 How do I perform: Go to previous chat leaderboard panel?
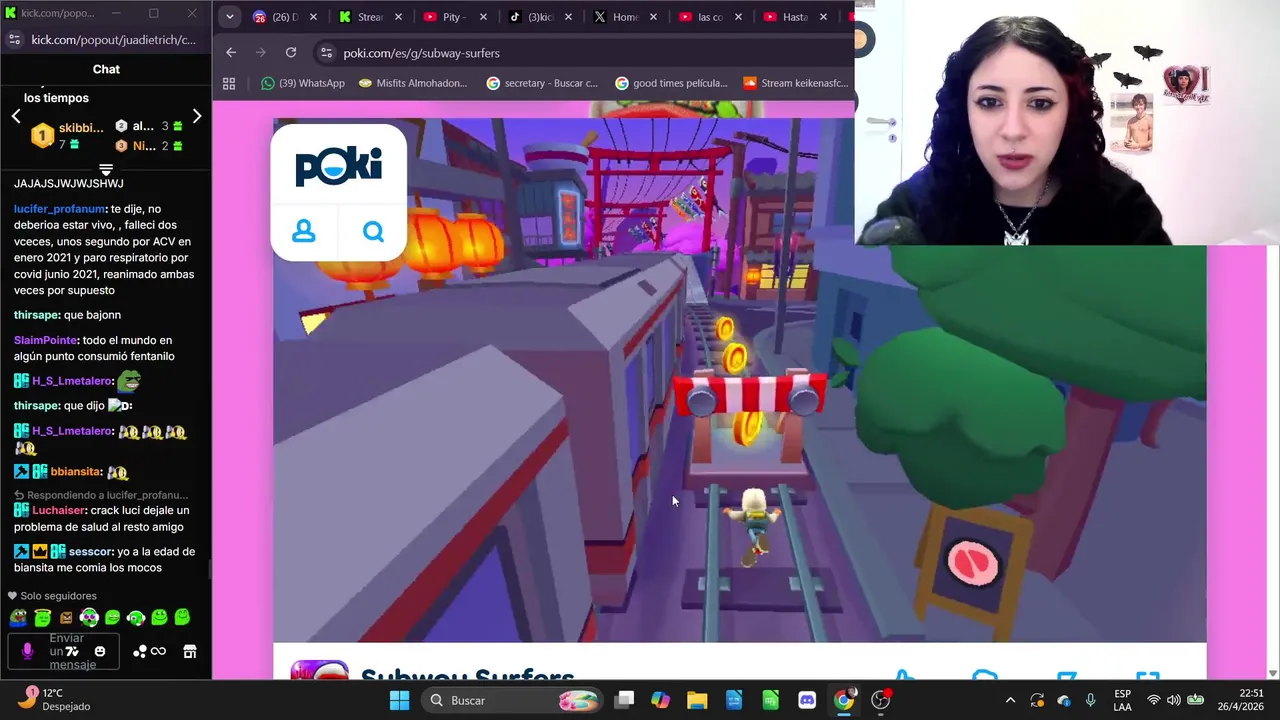click(x=16, y=117)
